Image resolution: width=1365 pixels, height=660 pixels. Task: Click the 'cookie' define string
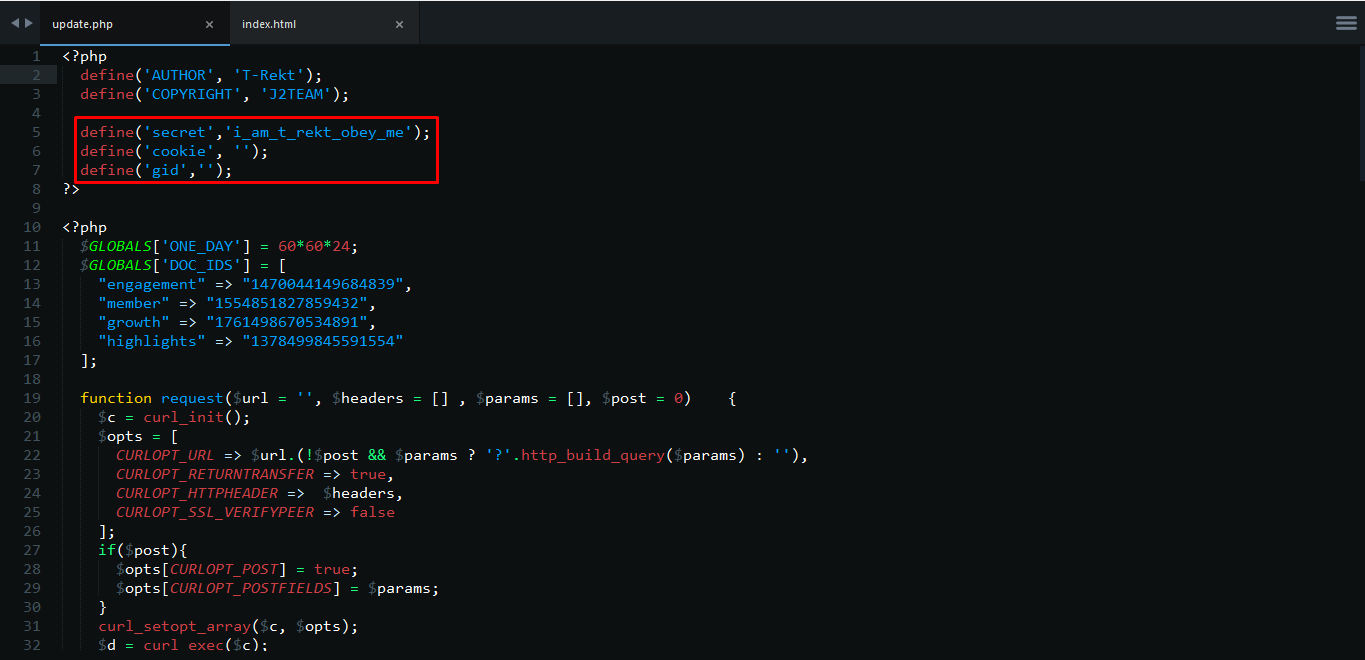pos(179,152)
